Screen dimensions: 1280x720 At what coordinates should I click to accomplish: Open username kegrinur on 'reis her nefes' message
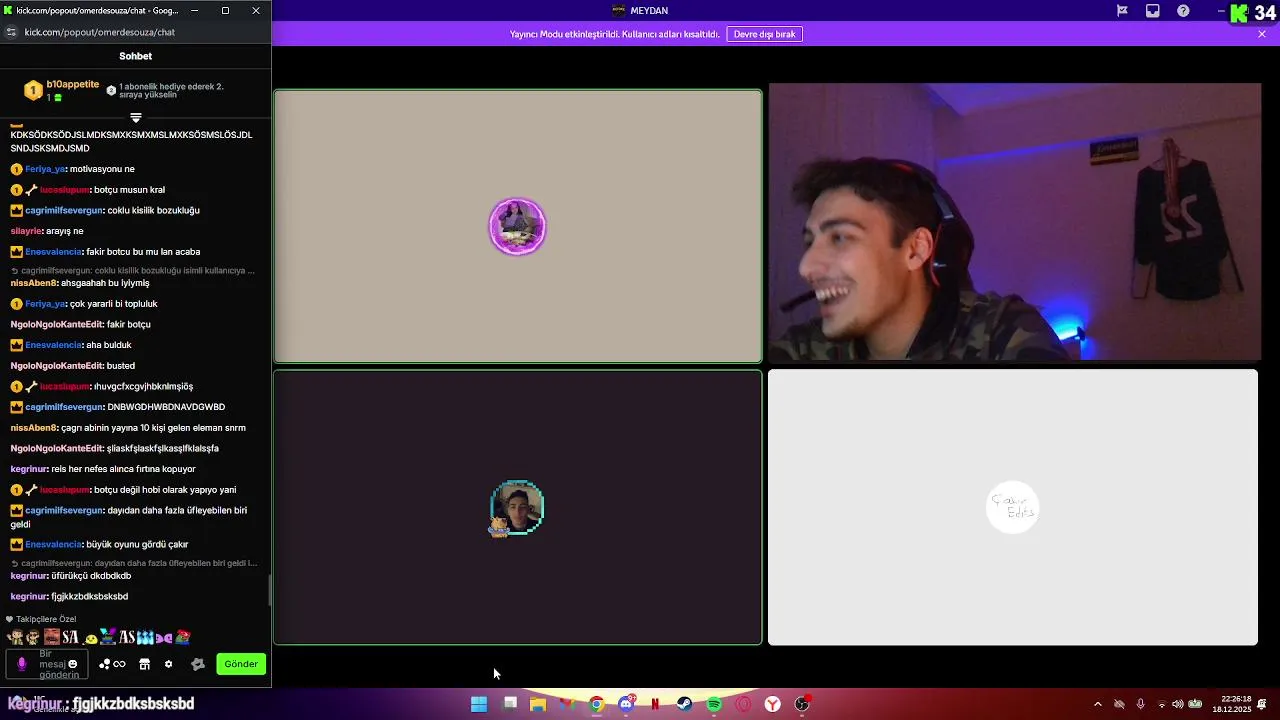click(x=29, y=469)
